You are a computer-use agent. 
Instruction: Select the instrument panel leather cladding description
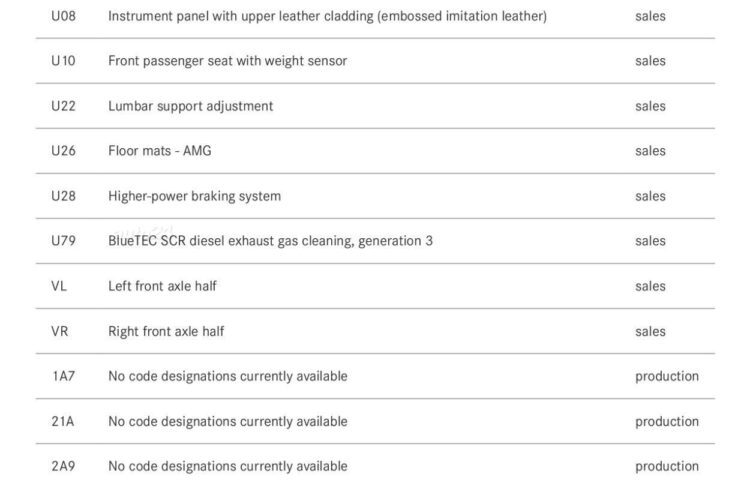tap(327, 16)
